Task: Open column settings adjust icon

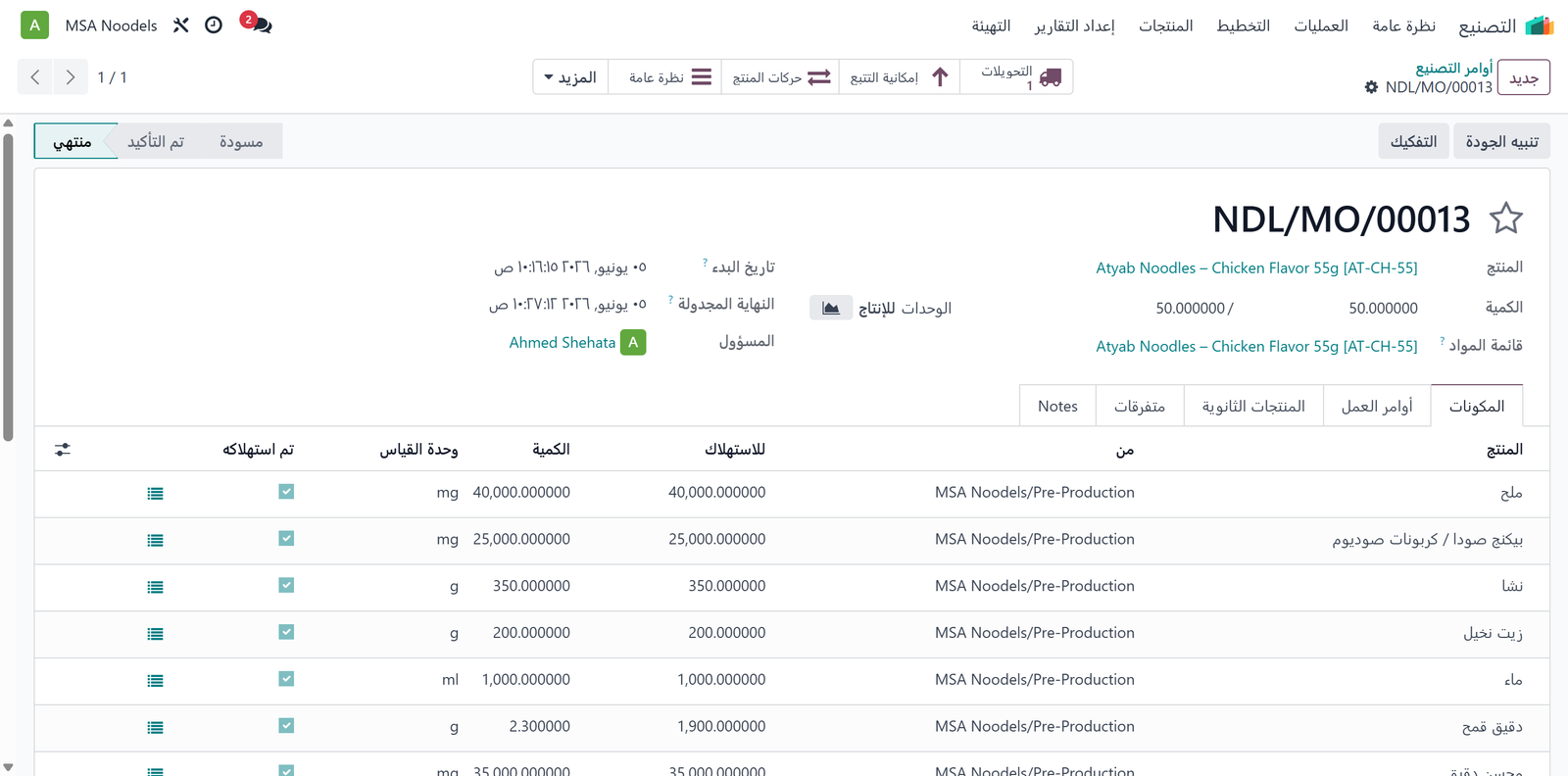Action: 63,449
